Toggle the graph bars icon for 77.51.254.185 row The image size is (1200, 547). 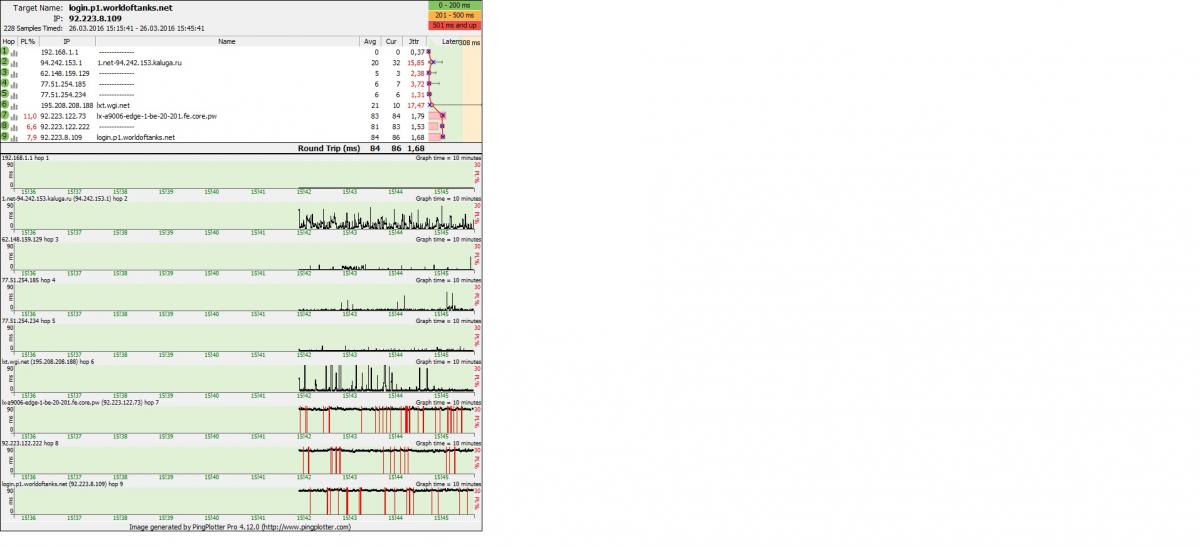(x=14, y=84)
